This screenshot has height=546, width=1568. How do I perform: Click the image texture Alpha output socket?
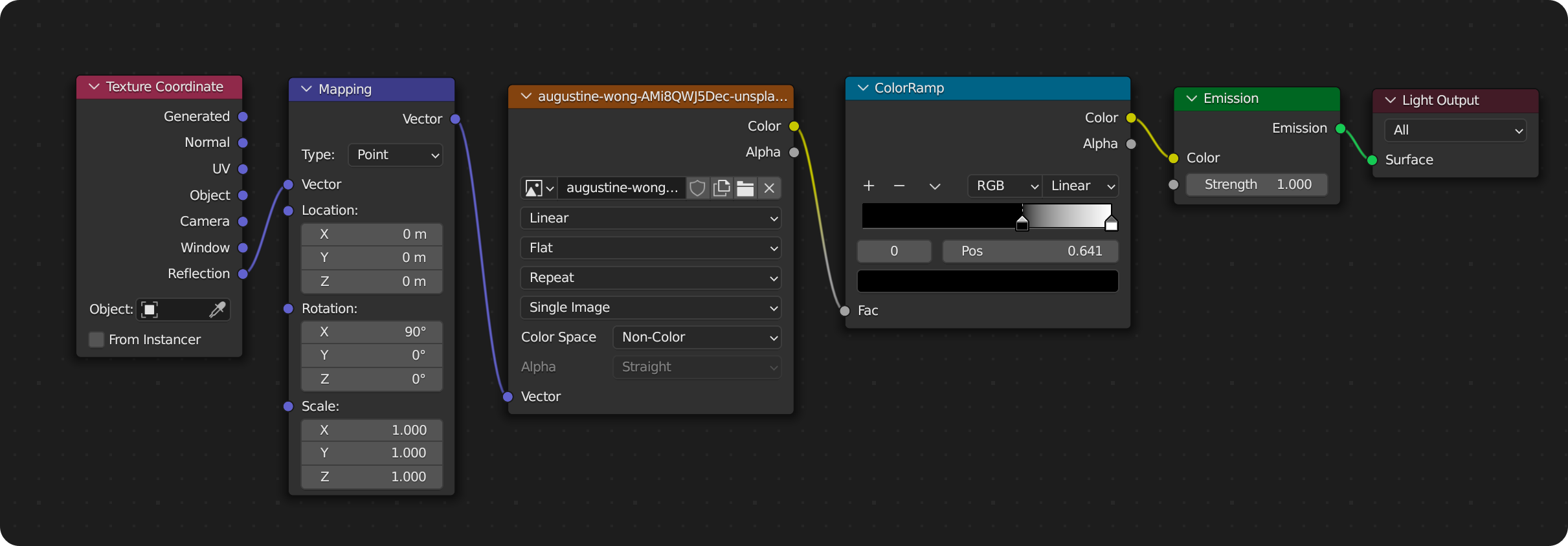794,152
